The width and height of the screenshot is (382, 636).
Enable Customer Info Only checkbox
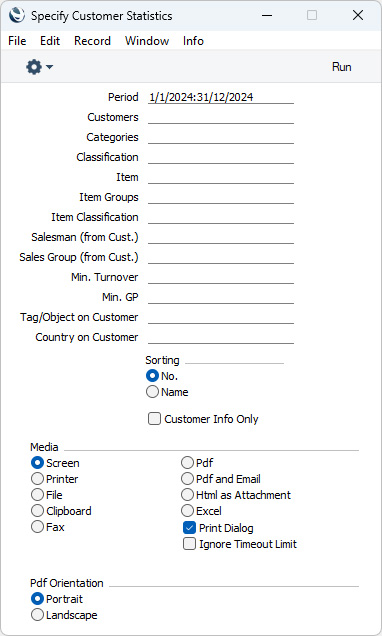pyautogui.click(x=155, y=419)
